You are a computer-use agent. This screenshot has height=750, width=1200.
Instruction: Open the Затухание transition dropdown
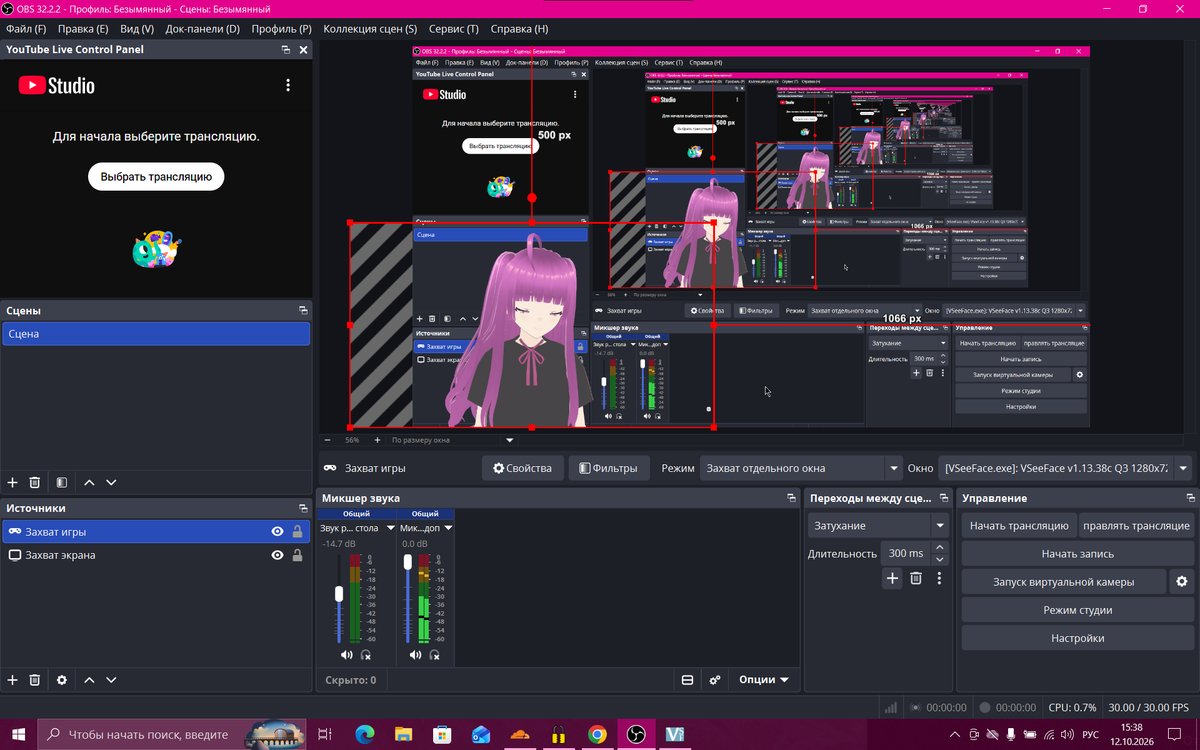878,526
